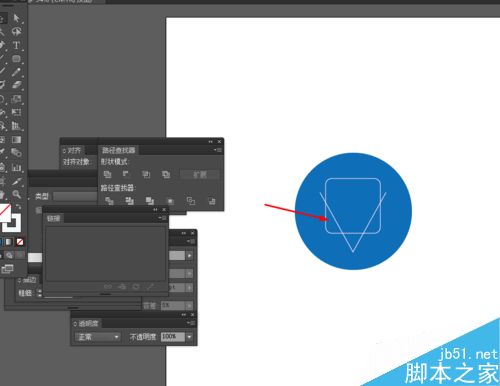Click the Outline pathfinder icon
This screenshot has width=500, height=386.
[x=191, y=201]
